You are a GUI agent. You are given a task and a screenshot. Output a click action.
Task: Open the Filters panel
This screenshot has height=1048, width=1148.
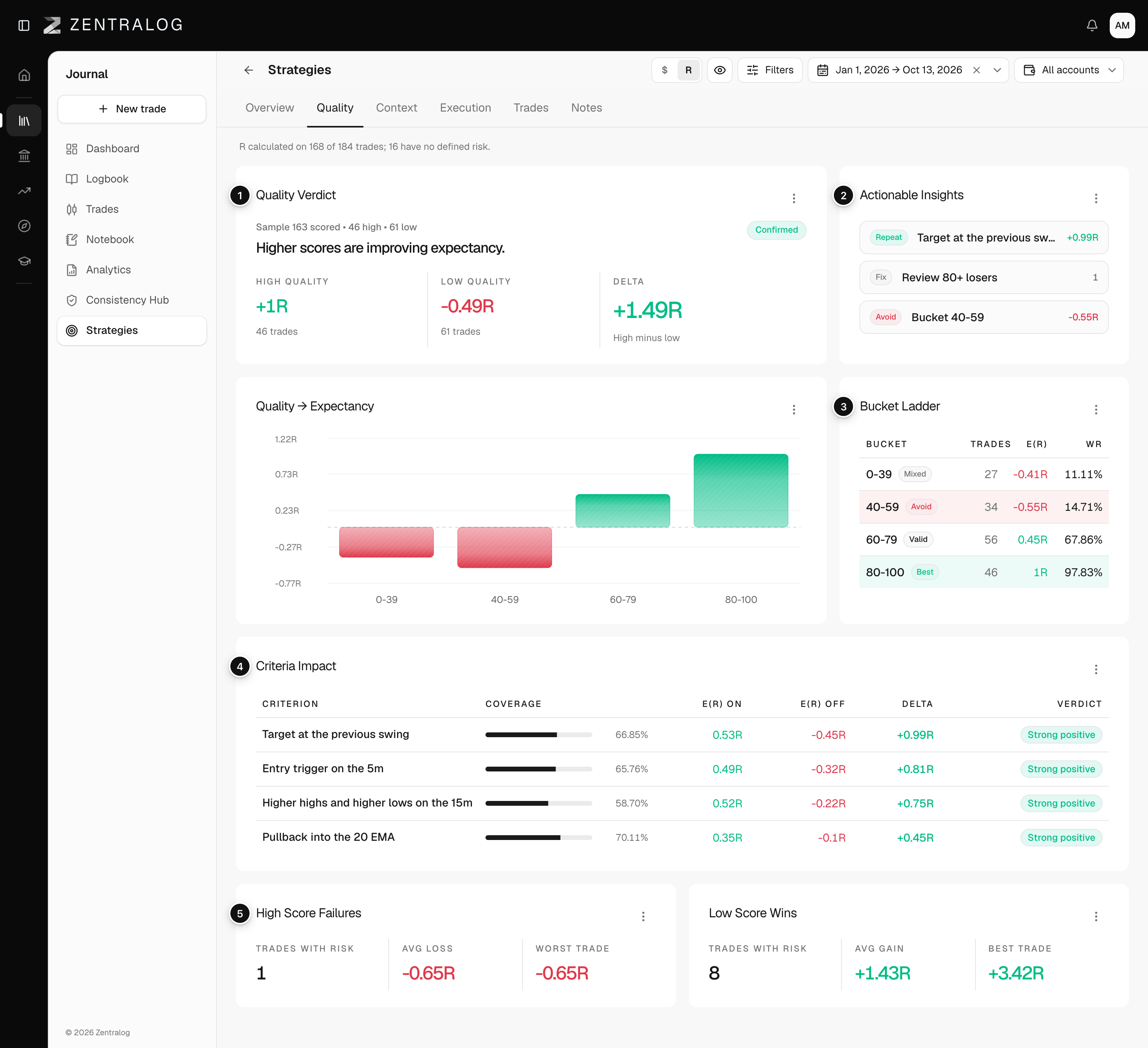770,70
